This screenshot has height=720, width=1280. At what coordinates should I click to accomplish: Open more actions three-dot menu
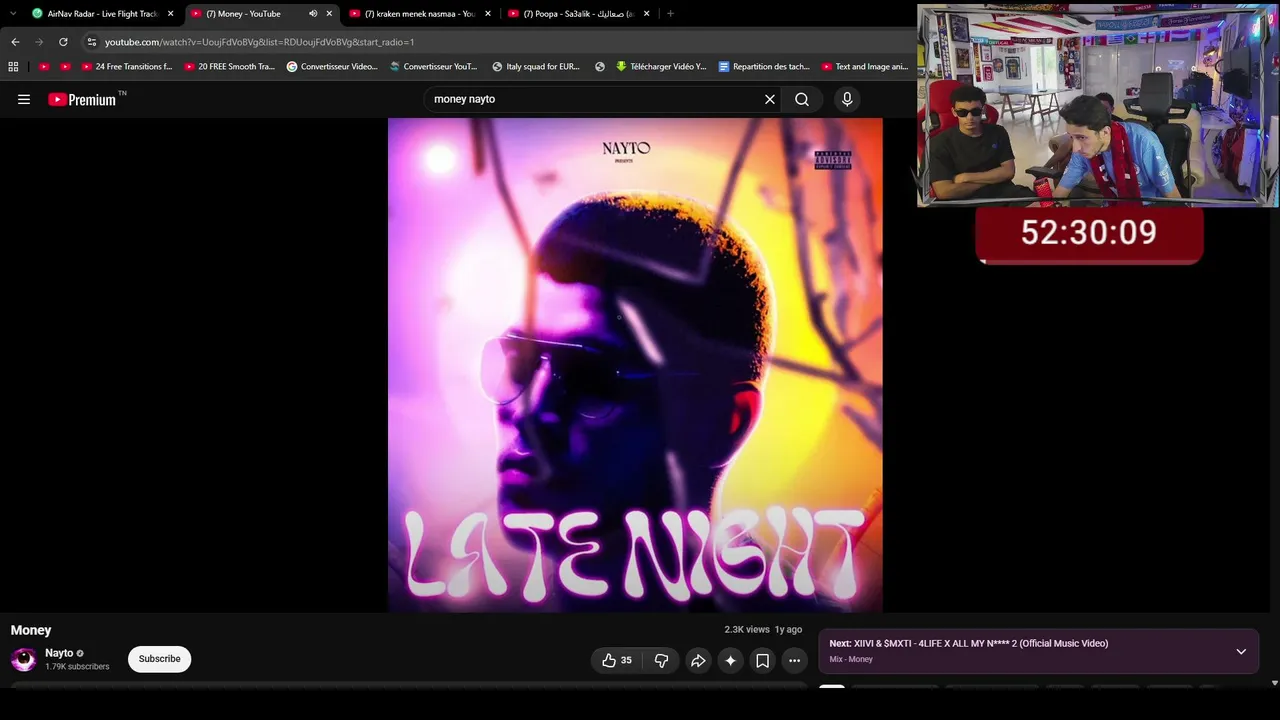pyautogui.click(x=794, y=660)
